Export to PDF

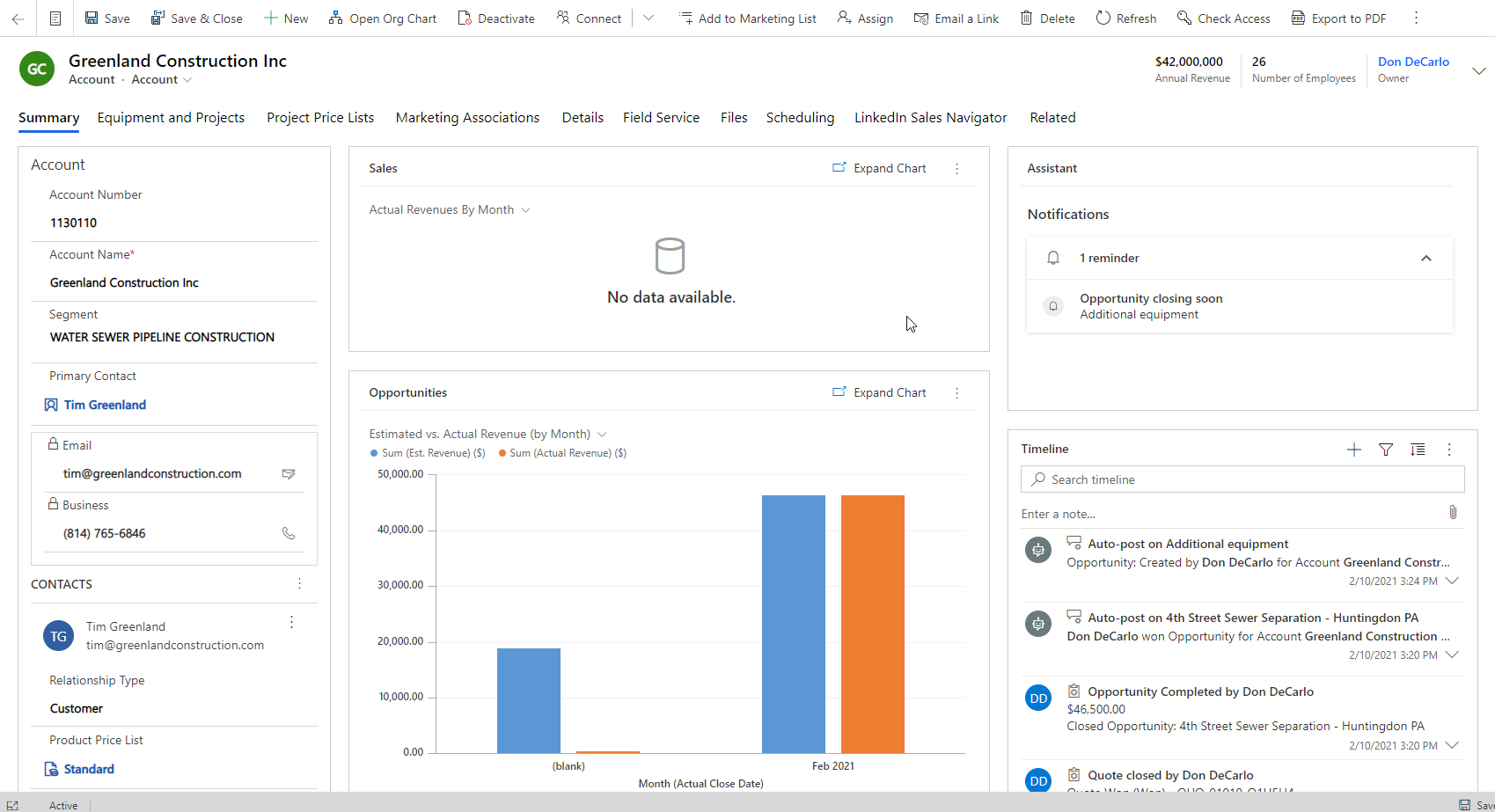(x=1338, y=18)
